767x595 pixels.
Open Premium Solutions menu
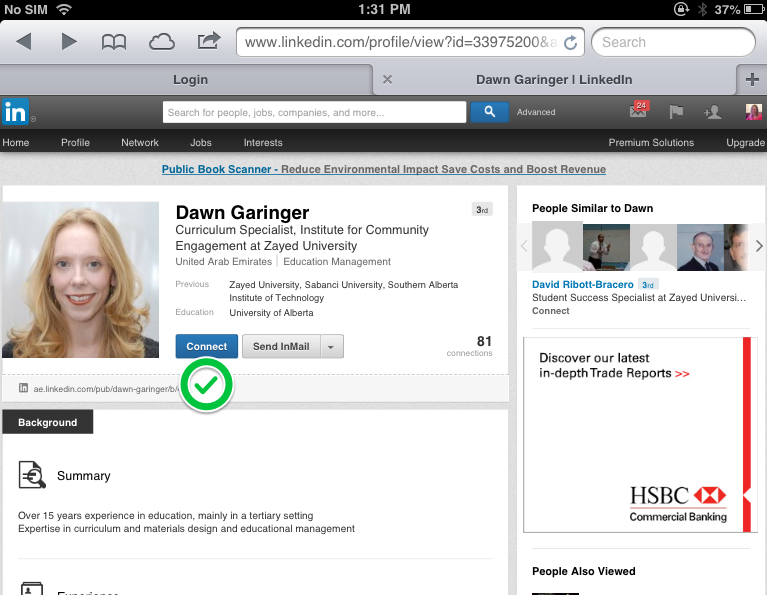click(651, 142)
